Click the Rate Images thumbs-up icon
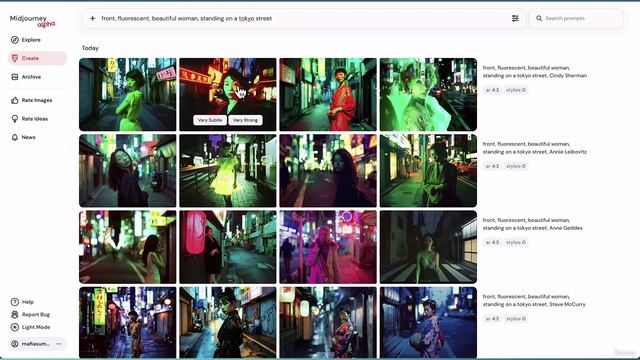The height and width of the screenshot is (360, 640). click(x=15, y=100)
